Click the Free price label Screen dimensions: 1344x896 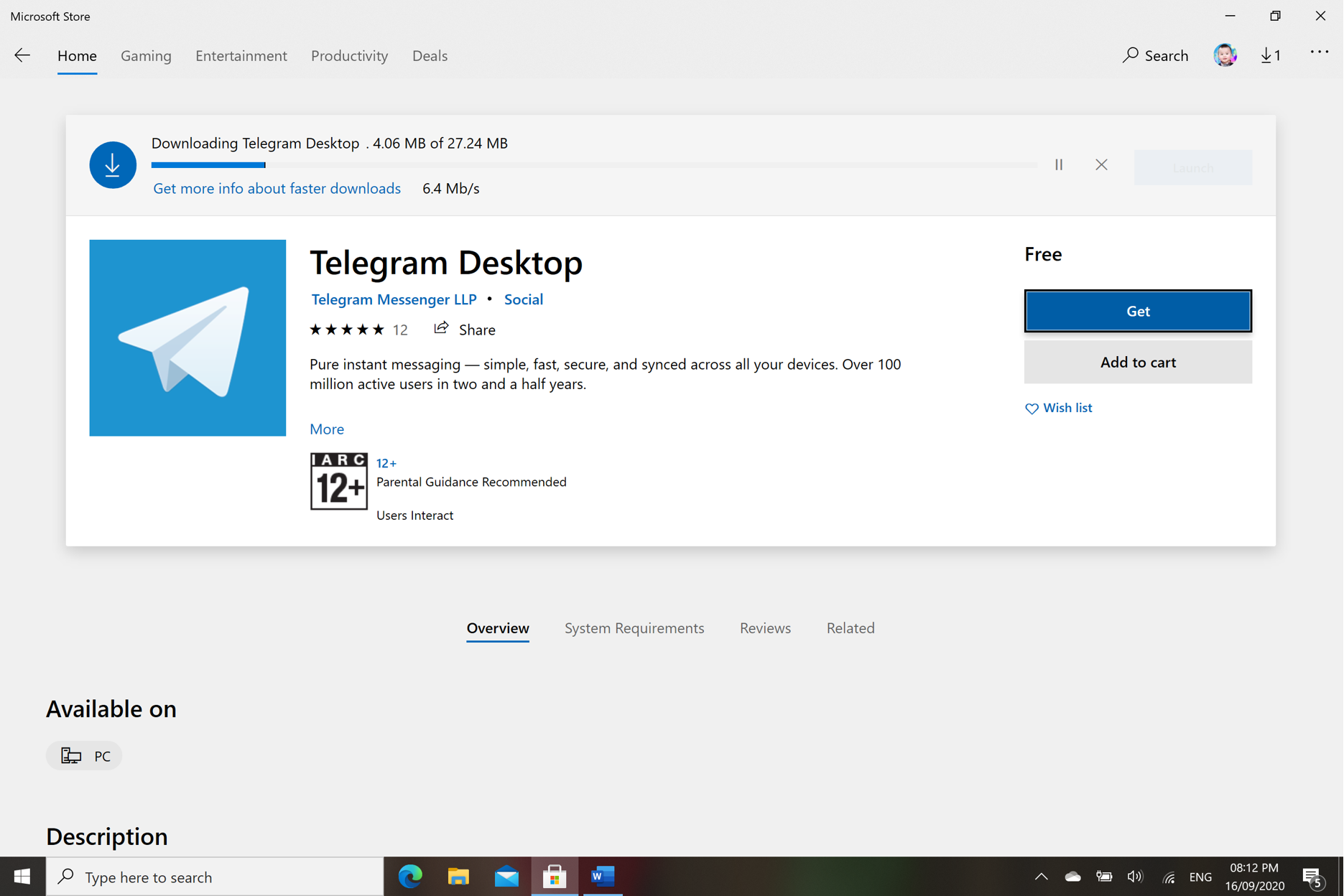pos(1043,254)
